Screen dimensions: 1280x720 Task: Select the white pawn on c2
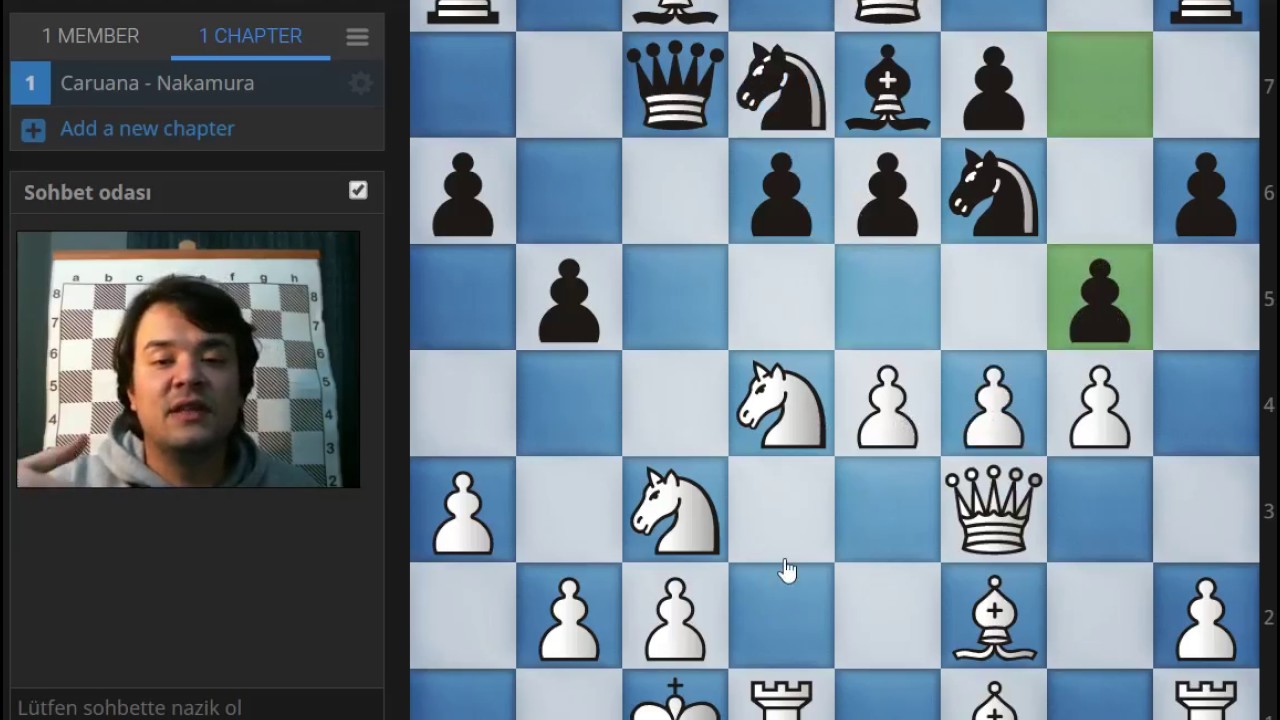(675, 617)
